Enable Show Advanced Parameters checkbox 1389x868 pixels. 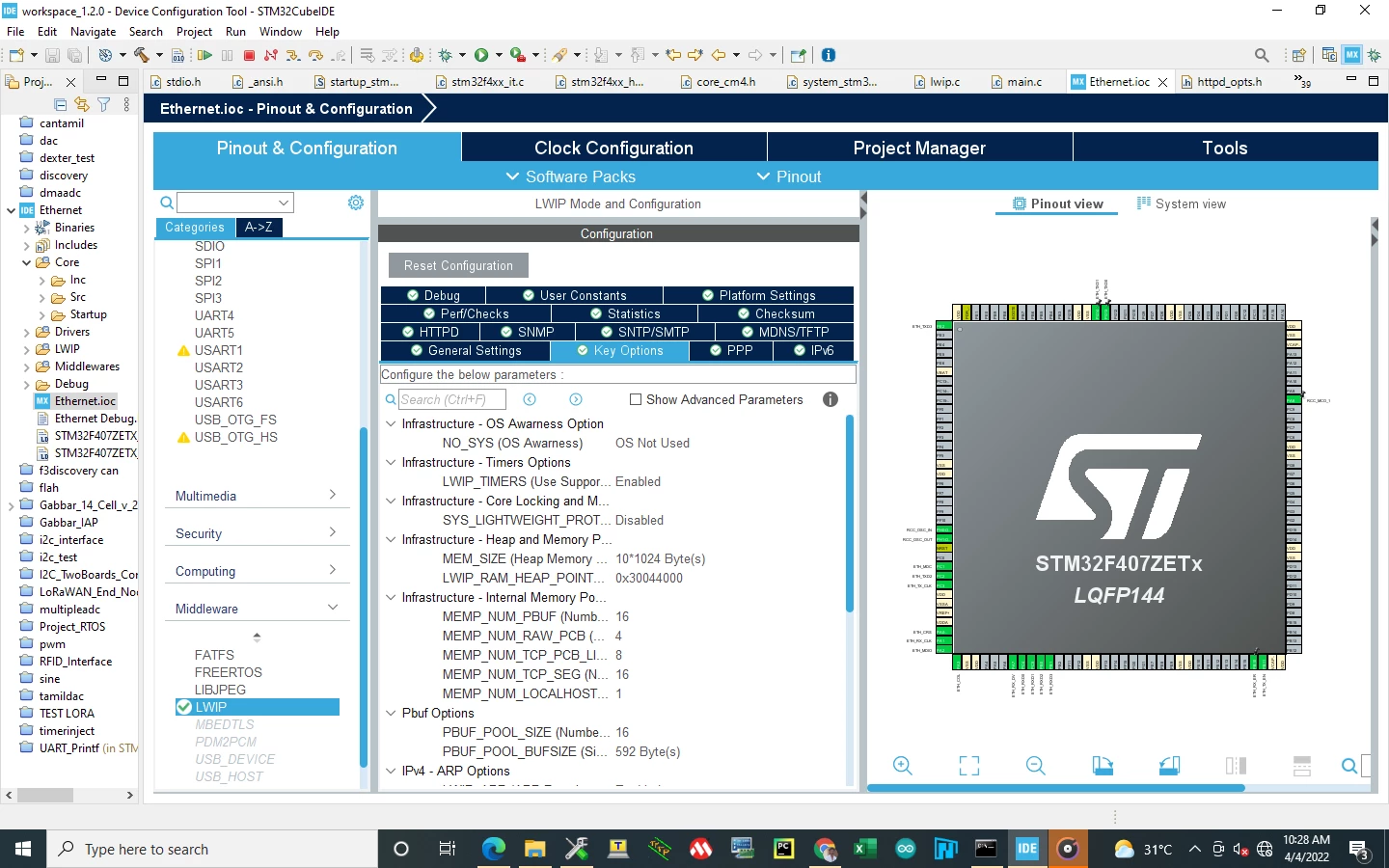click(636, 399)
